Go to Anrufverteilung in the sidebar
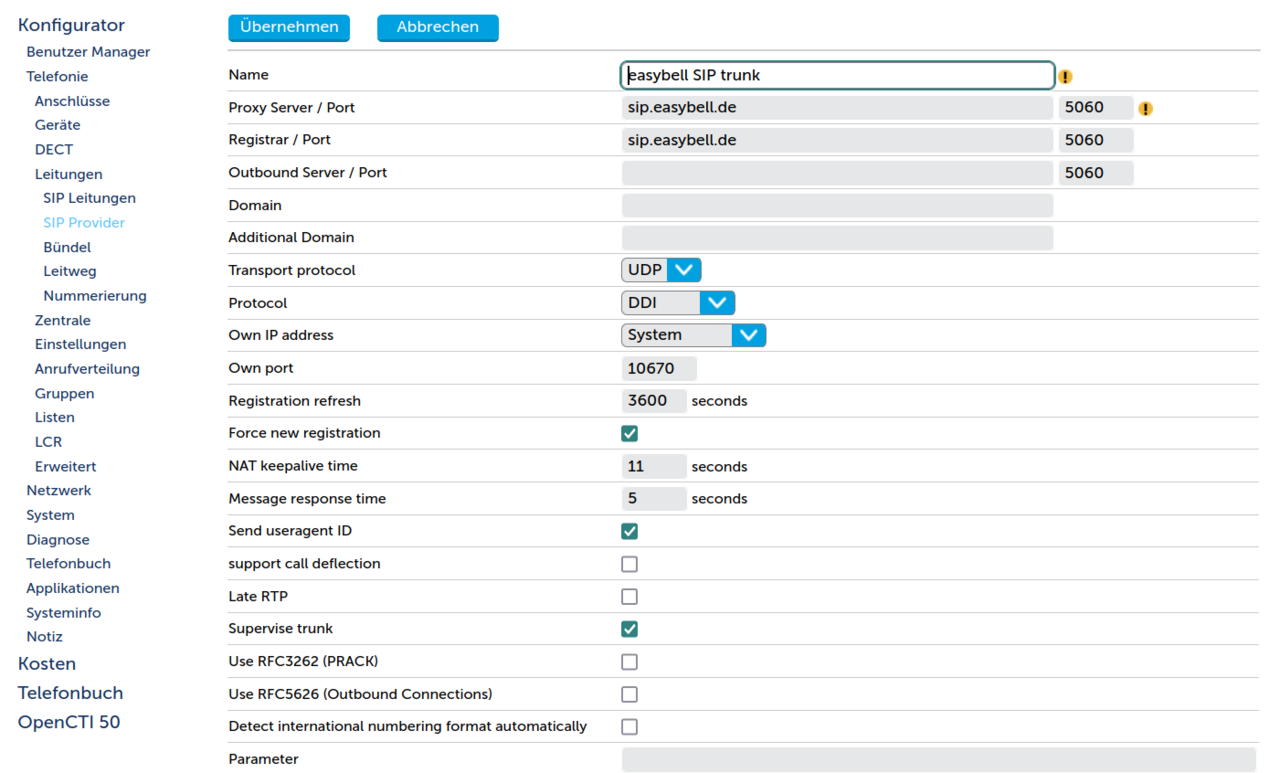 pyautogui.click(x=87, y=369)
